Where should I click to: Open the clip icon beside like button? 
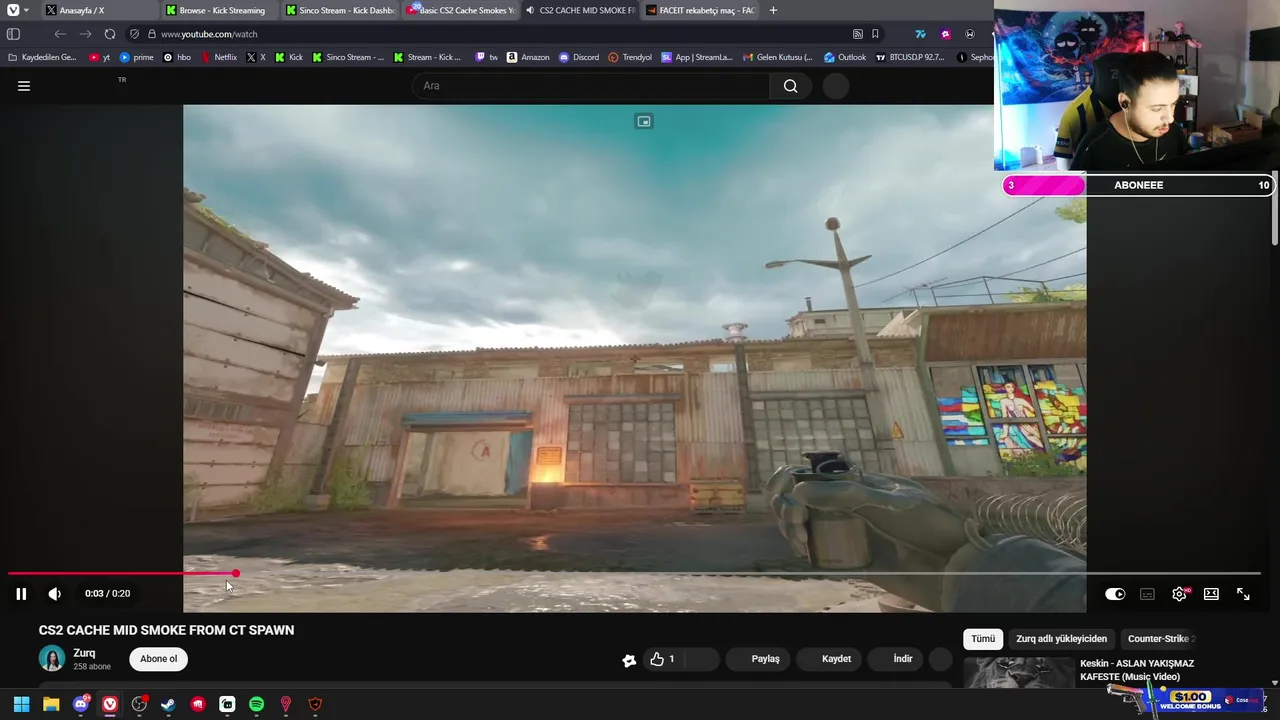coord(629,660)
